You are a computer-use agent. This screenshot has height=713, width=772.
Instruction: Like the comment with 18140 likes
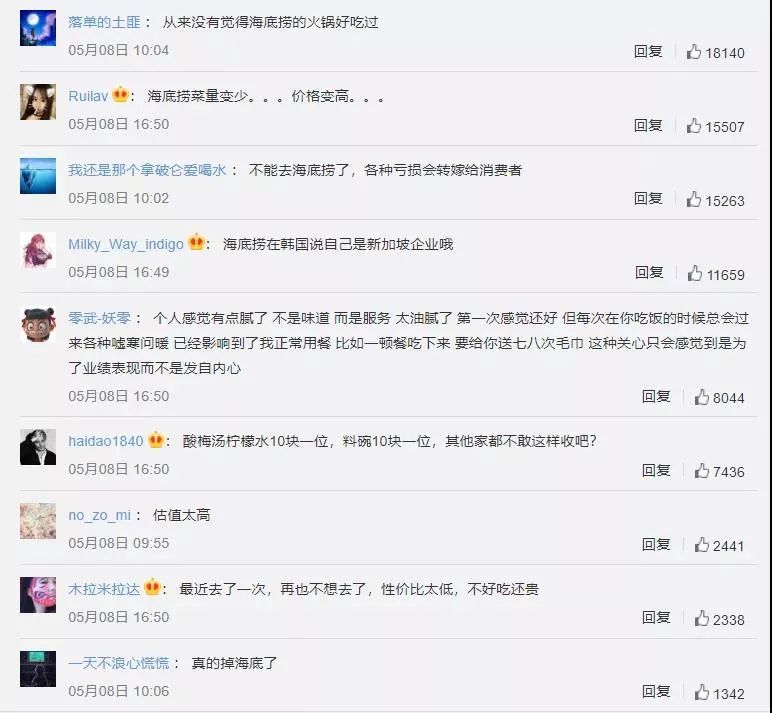694,52
